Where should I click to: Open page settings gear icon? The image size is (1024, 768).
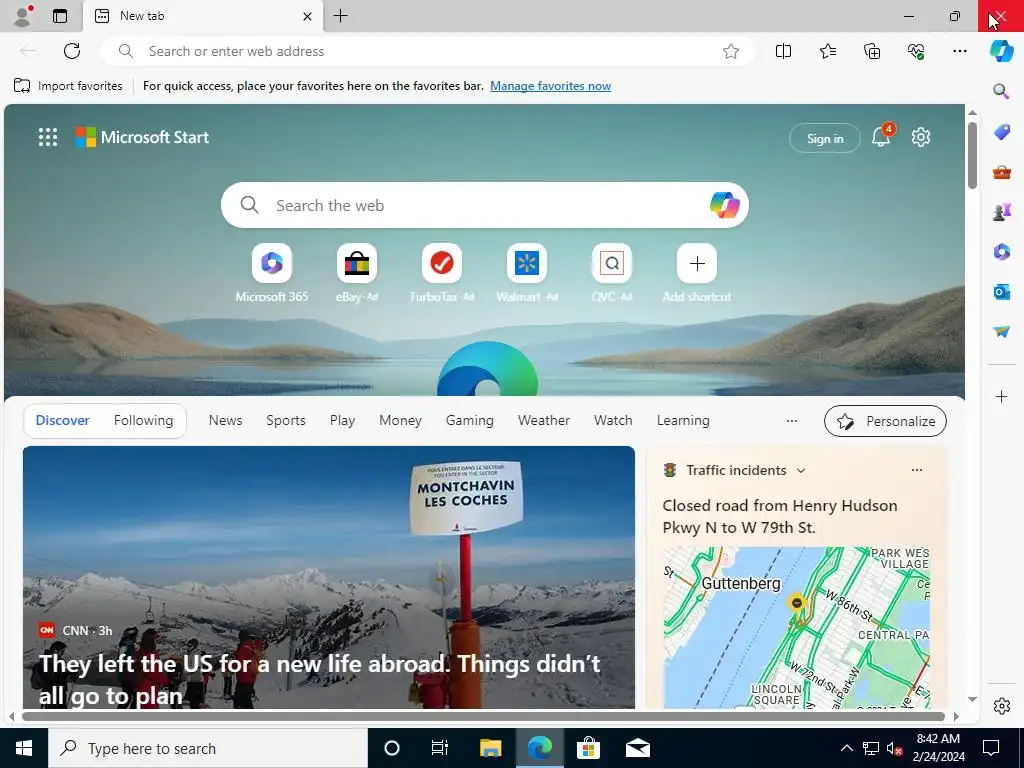[921, 137]
